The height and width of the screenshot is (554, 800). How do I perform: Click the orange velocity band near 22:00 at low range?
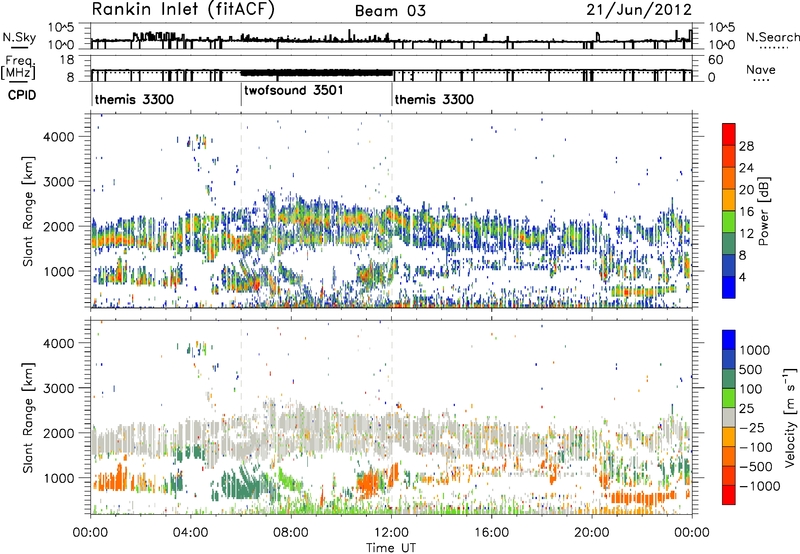pyautogui.click(x=642, y=497)
